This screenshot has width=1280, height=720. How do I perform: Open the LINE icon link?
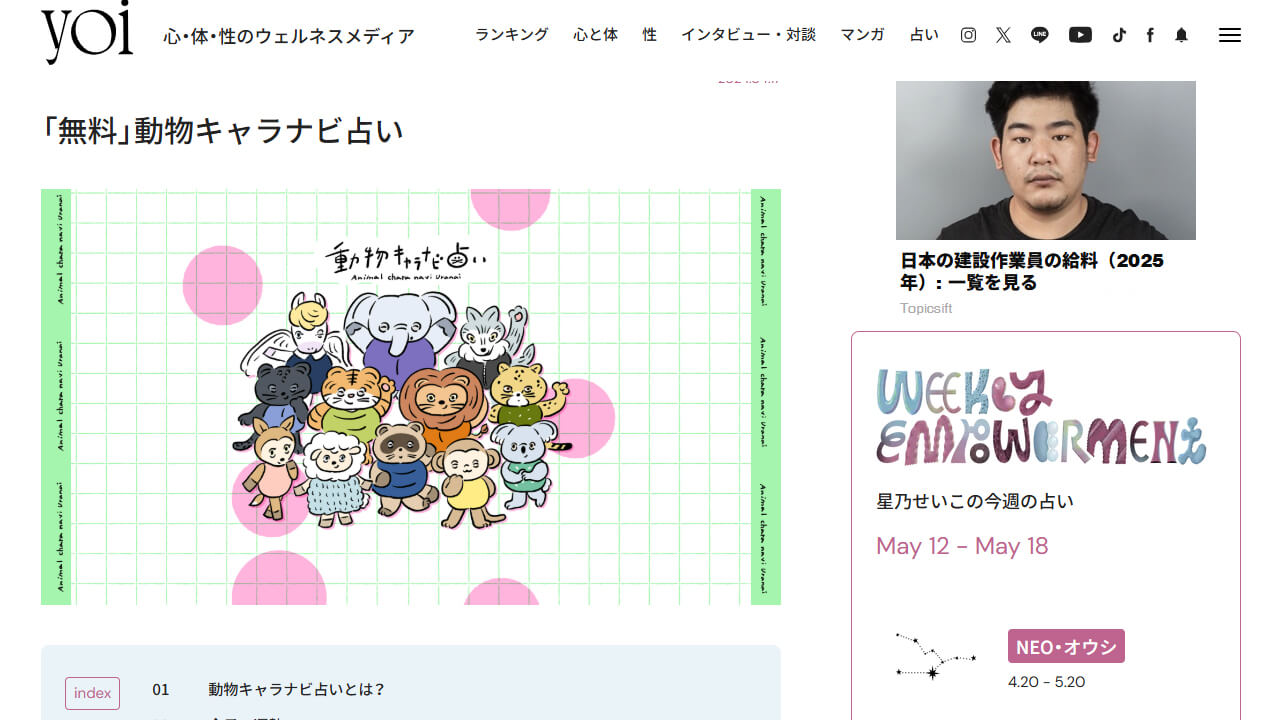[1040, 35]
